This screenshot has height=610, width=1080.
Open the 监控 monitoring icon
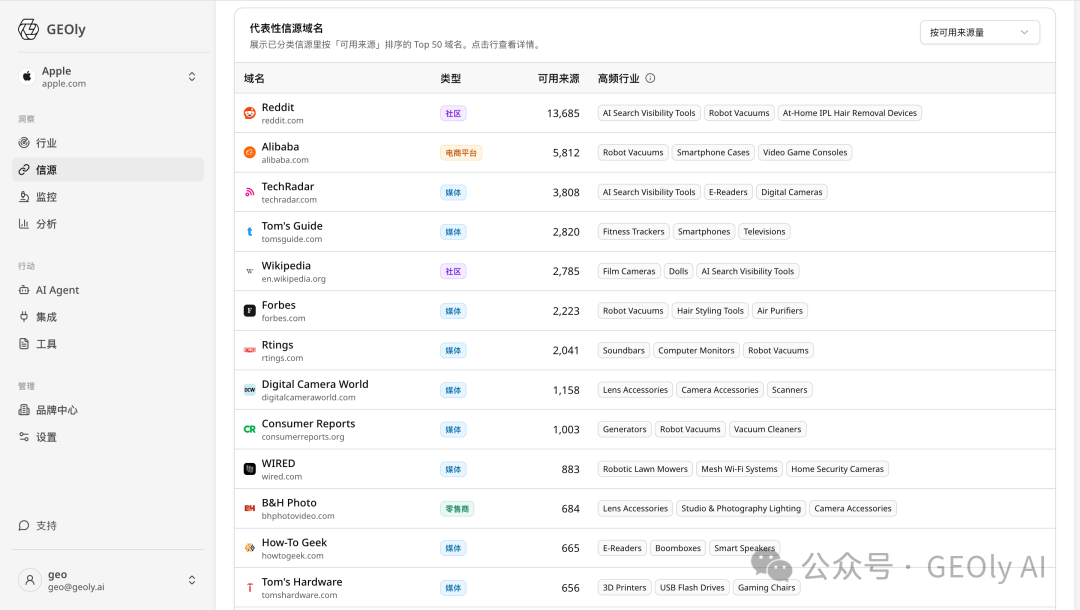tap(24, 197)
